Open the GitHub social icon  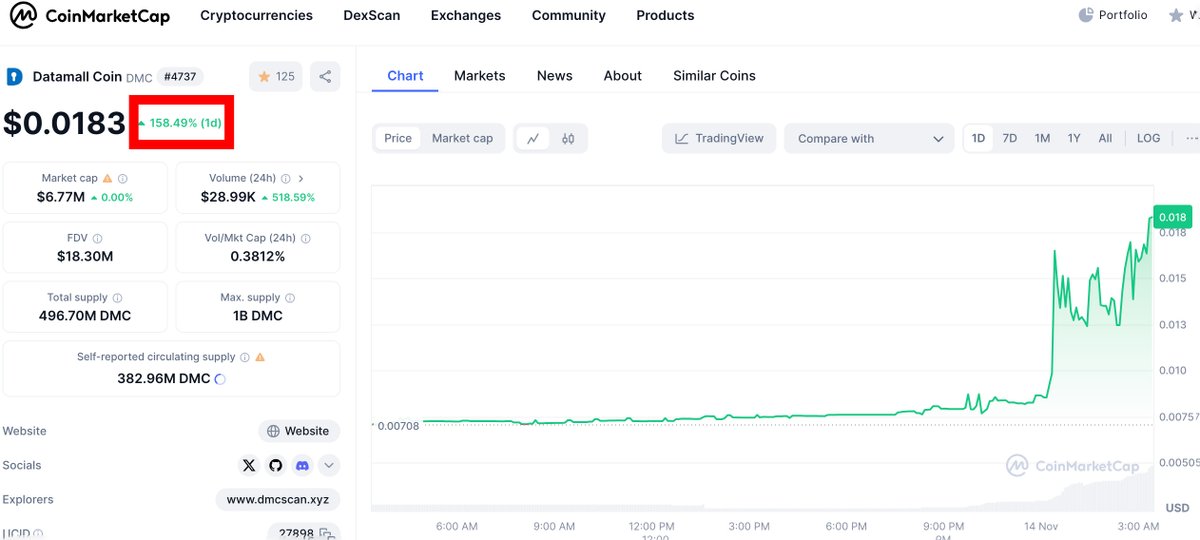click(x=276, y=465)
